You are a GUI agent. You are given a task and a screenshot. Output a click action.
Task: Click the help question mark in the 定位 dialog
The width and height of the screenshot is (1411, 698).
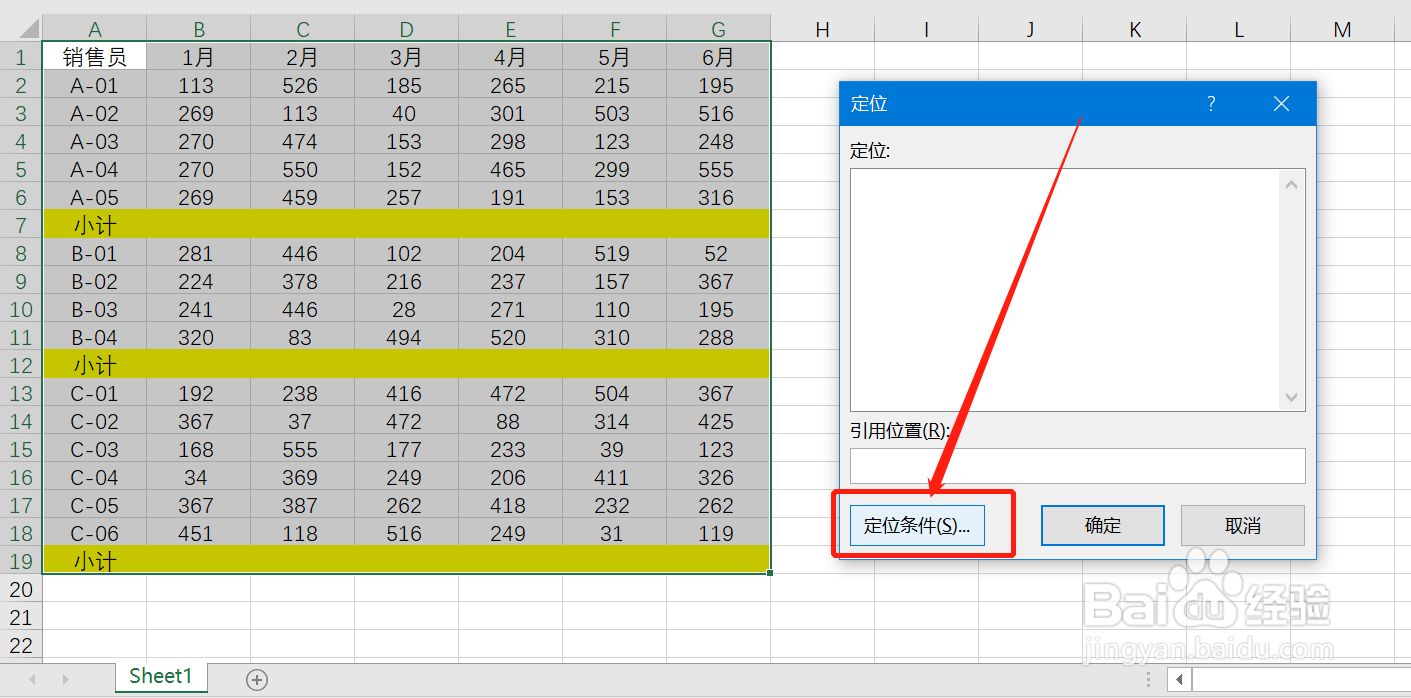(x=1210, y=103)
